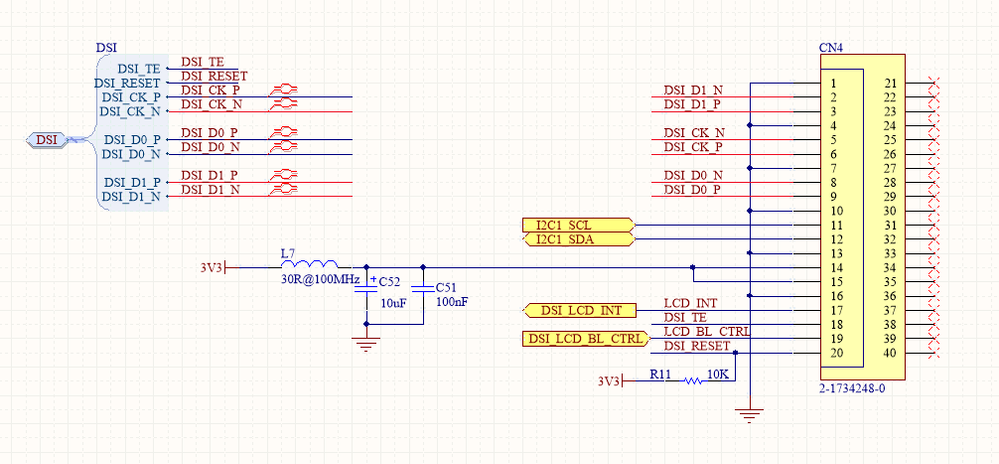The image size is (999, 464).
Task: Select the LCD_BL_CTRL net label
Action: click(x=707, y=331)
